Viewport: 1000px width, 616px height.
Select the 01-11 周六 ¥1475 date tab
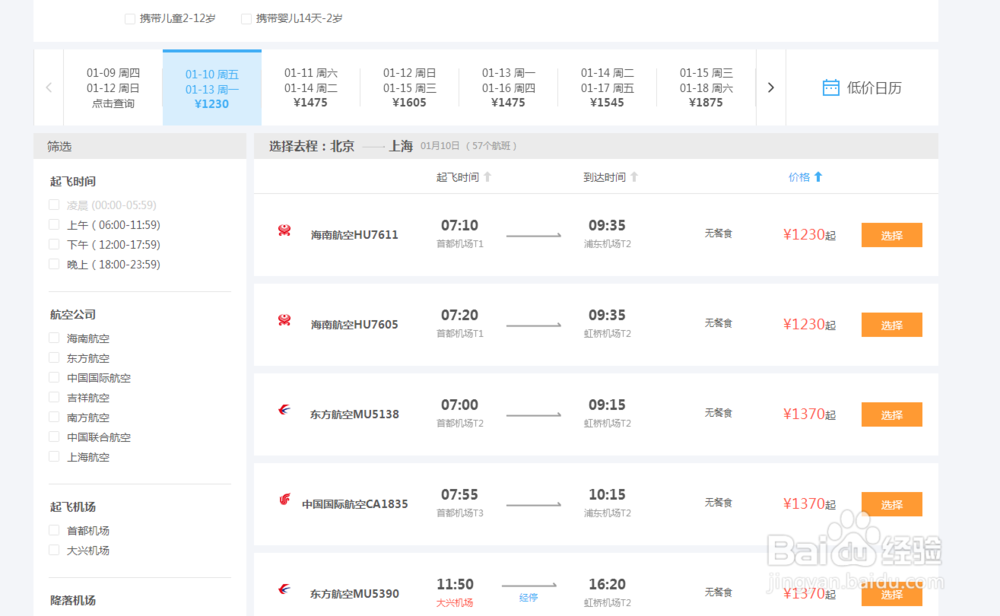tap(311, 87)
